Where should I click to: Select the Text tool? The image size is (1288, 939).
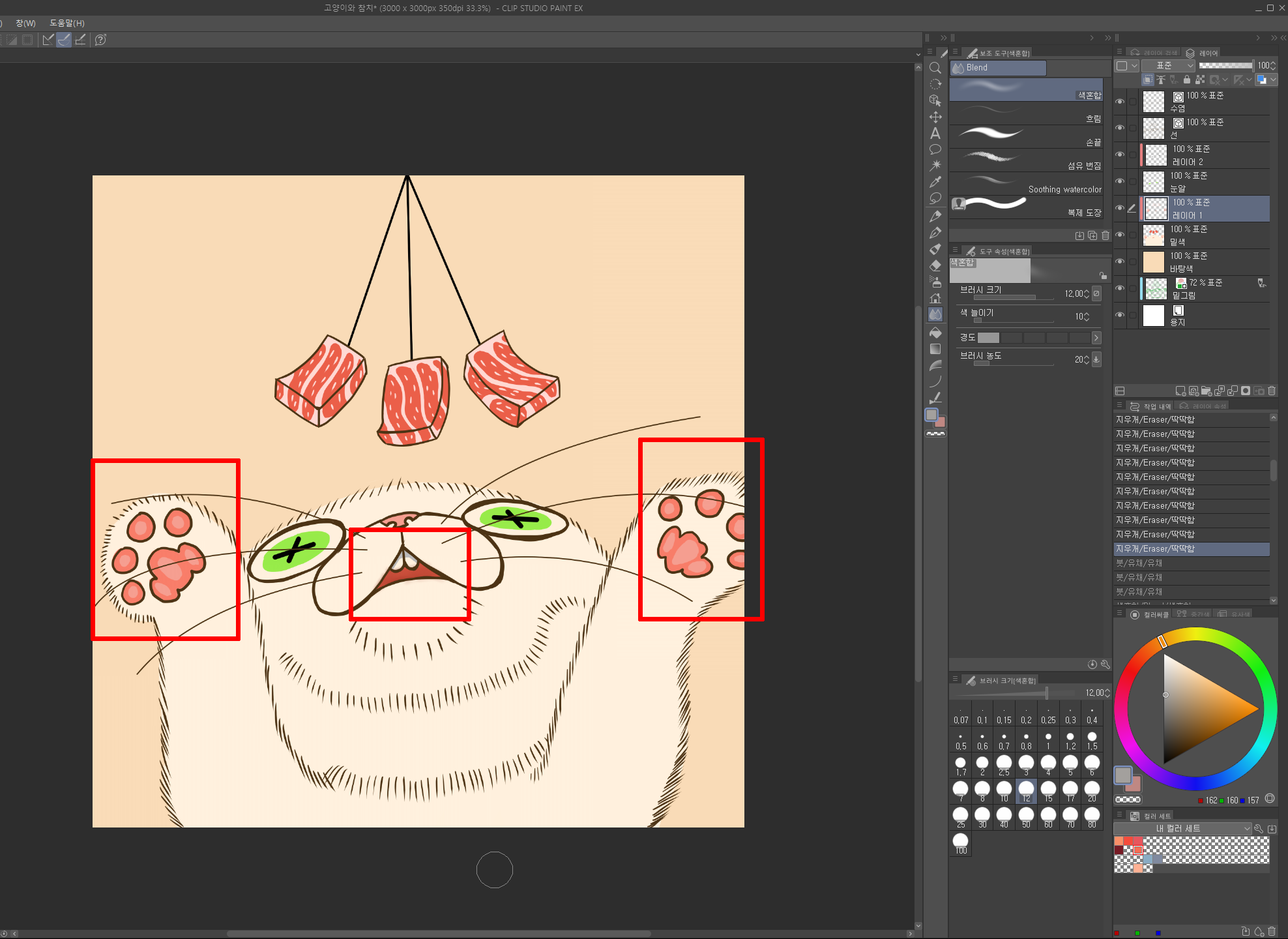click(935, 134)
